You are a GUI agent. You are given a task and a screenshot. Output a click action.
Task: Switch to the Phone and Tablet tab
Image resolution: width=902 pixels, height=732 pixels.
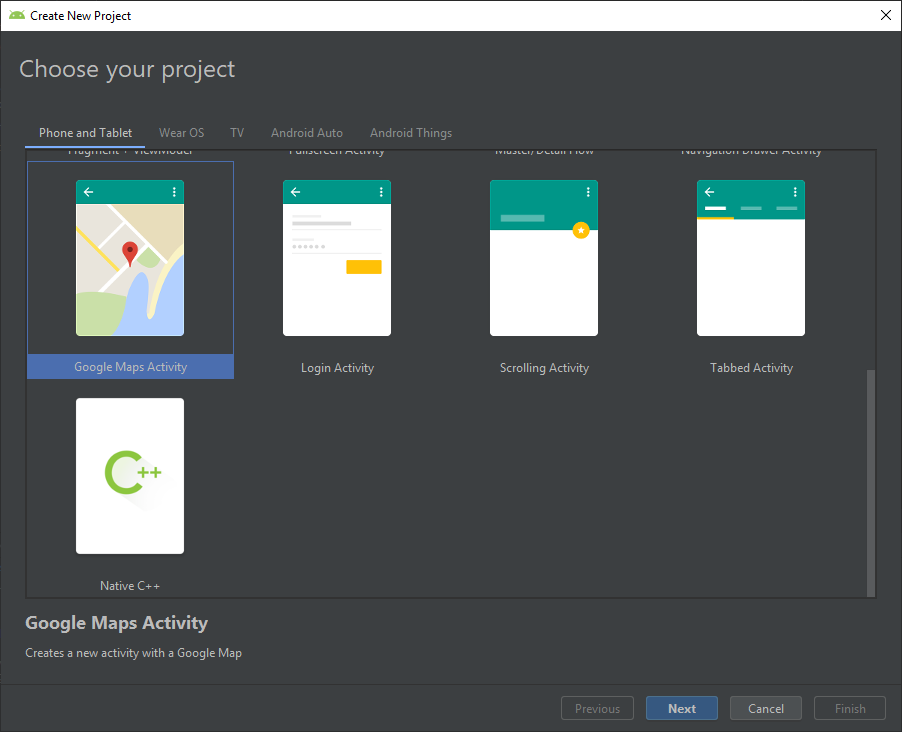85,133
